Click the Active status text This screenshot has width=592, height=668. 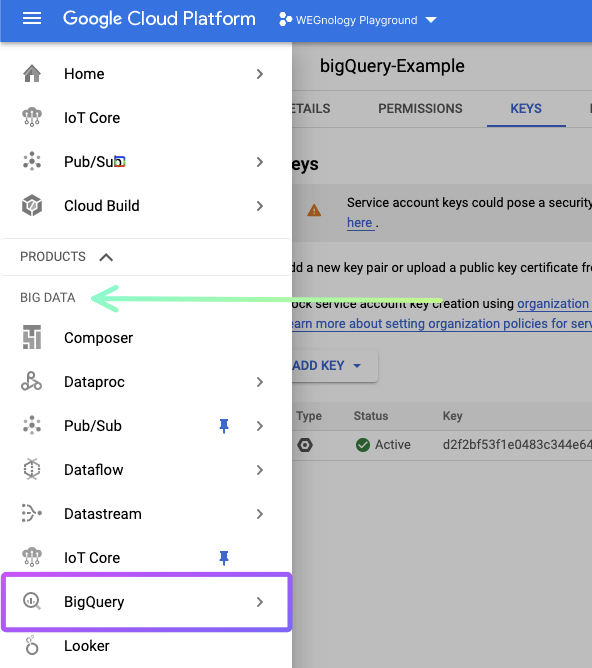tap(392, 445)
